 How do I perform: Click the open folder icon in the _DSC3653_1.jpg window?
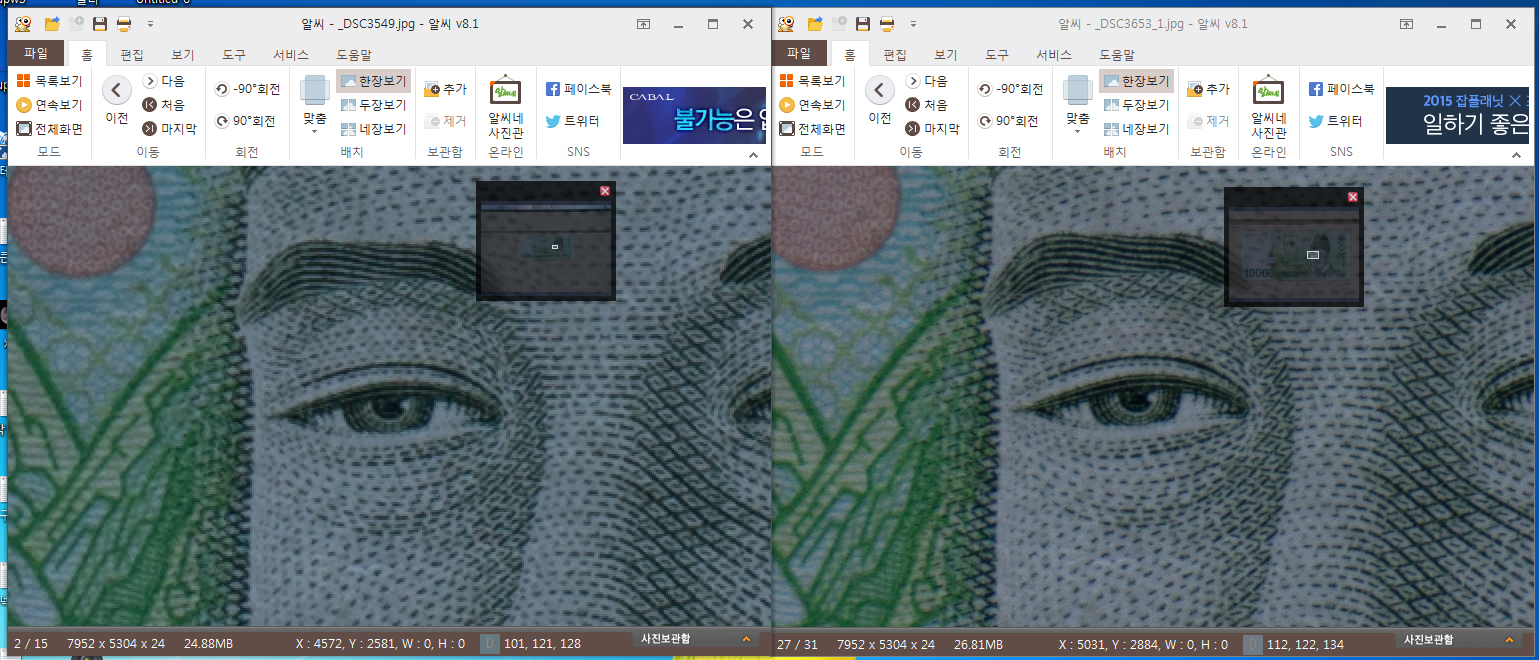click(x=815, y=23)
